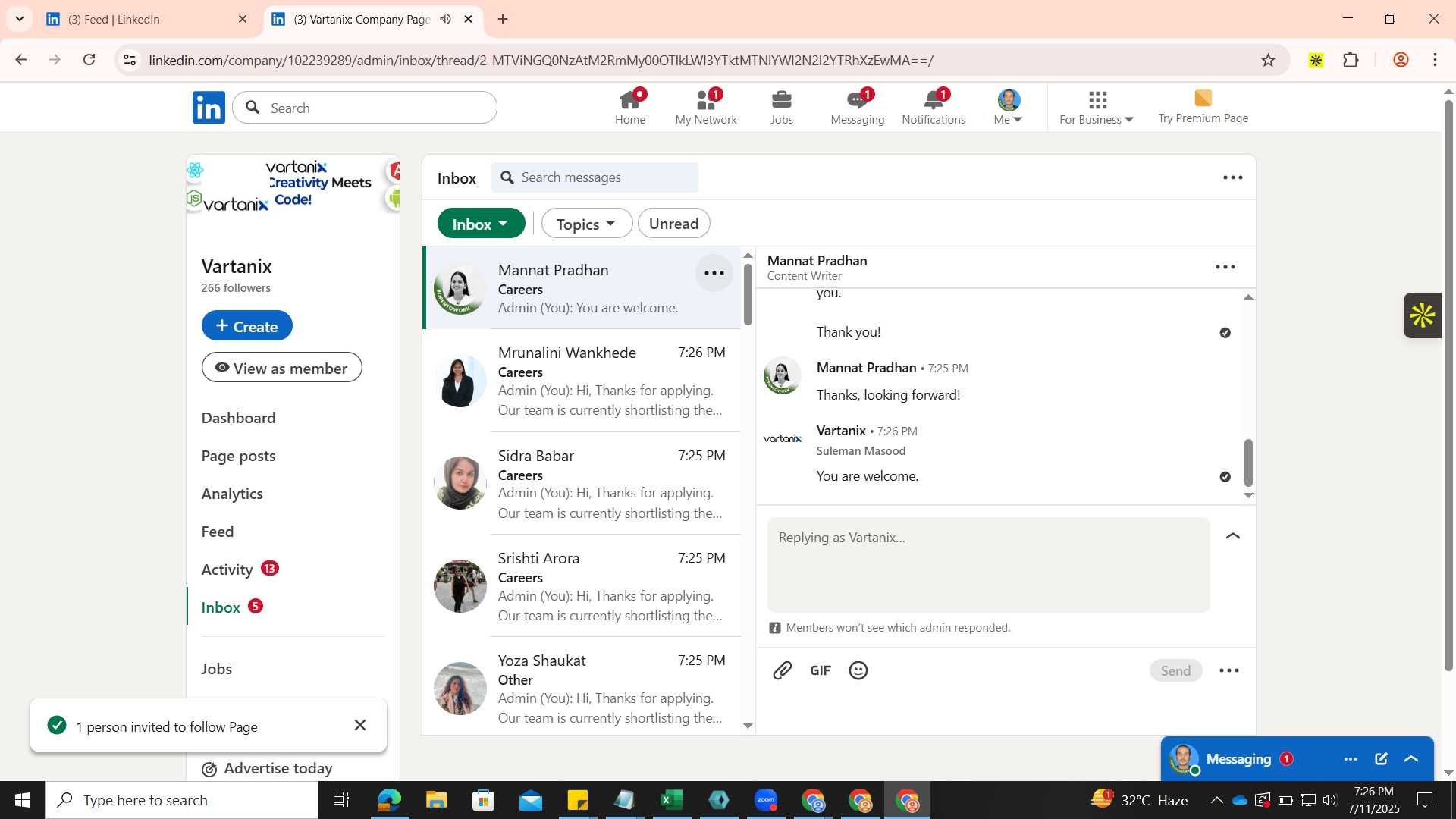Image resolution: width=1456 pixels, height=819 pixels.
Task: Open the tab search dropdown in Chrome
Action: 20,19
